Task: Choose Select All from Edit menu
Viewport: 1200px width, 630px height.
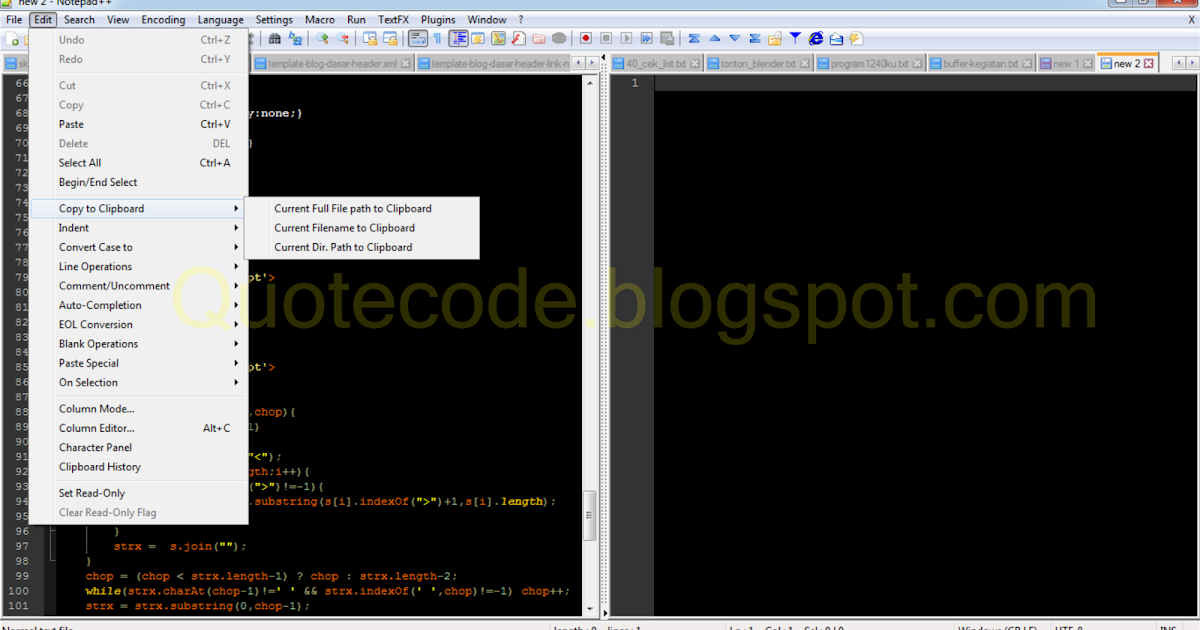Action: 138,163
